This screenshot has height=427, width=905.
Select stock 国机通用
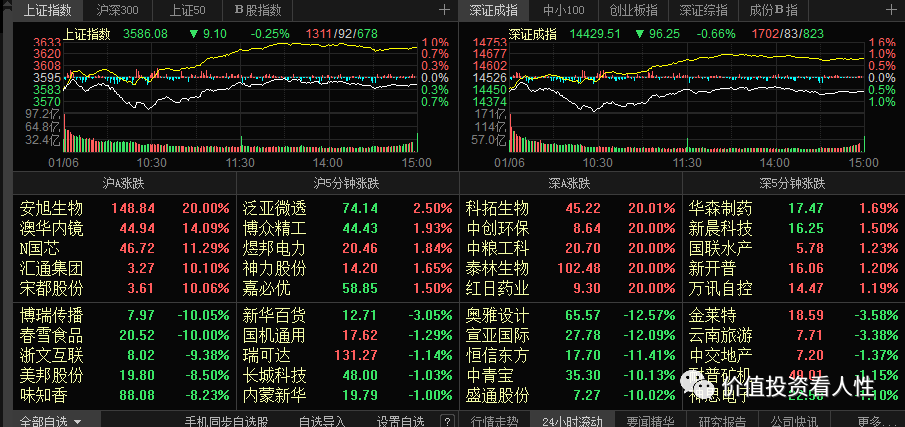275,335
